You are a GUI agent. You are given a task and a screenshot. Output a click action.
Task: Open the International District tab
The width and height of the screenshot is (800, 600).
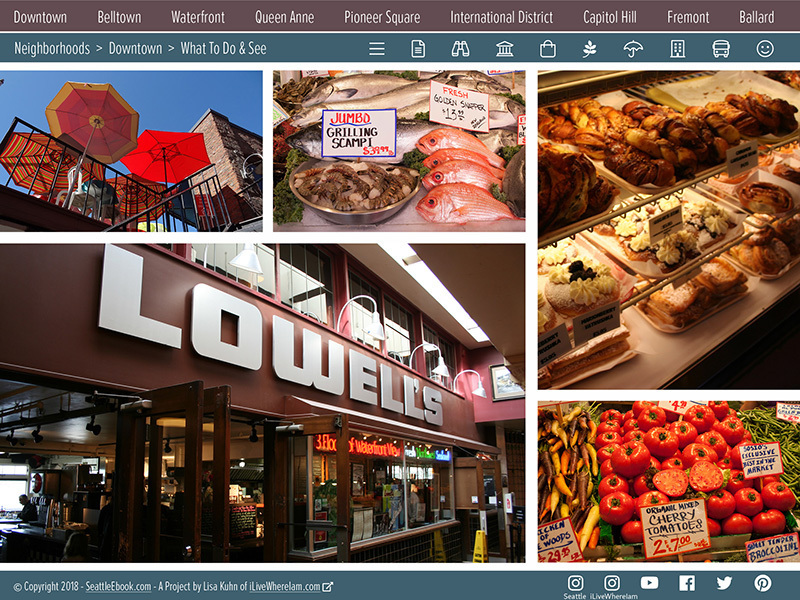[x=502, y=17]
